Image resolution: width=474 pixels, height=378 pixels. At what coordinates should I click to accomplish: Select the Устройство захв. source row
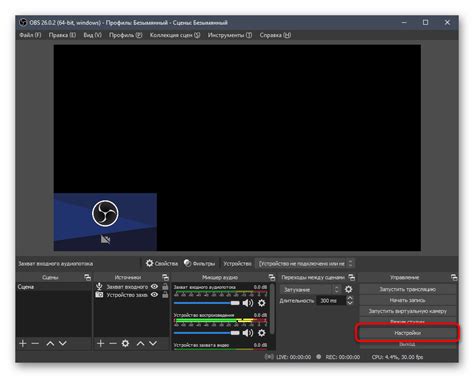tap(132, 295)
